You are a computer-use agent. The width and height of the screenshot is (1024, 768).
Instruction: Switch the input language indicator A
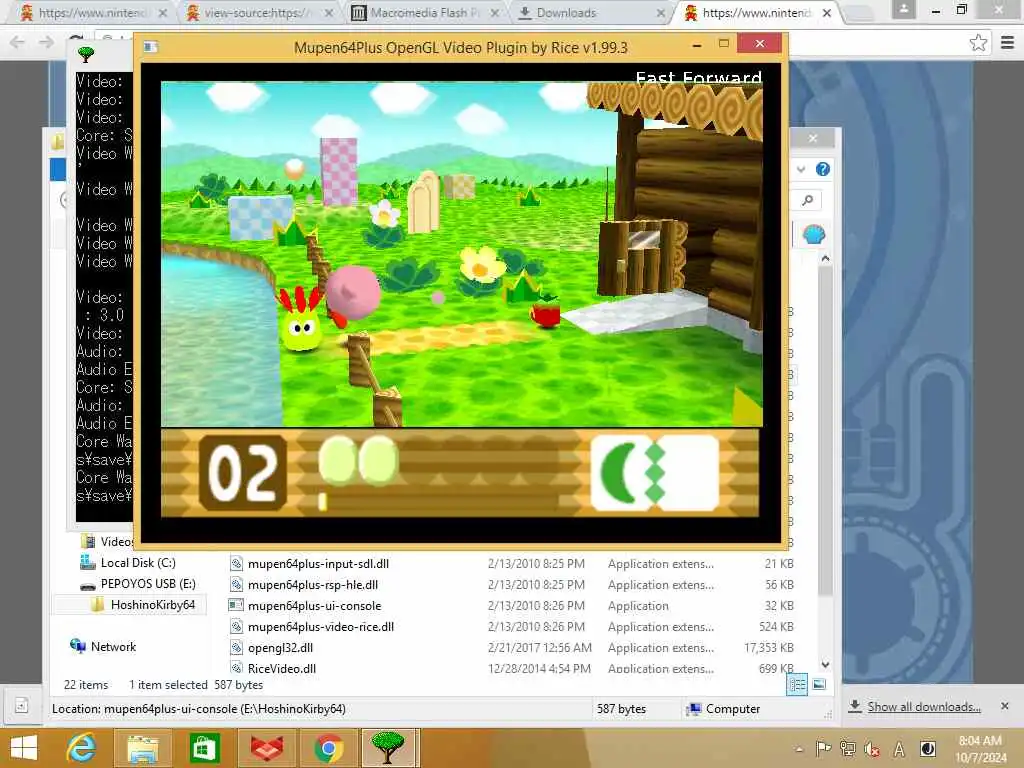pyautogui.click(x=899, y=750)
